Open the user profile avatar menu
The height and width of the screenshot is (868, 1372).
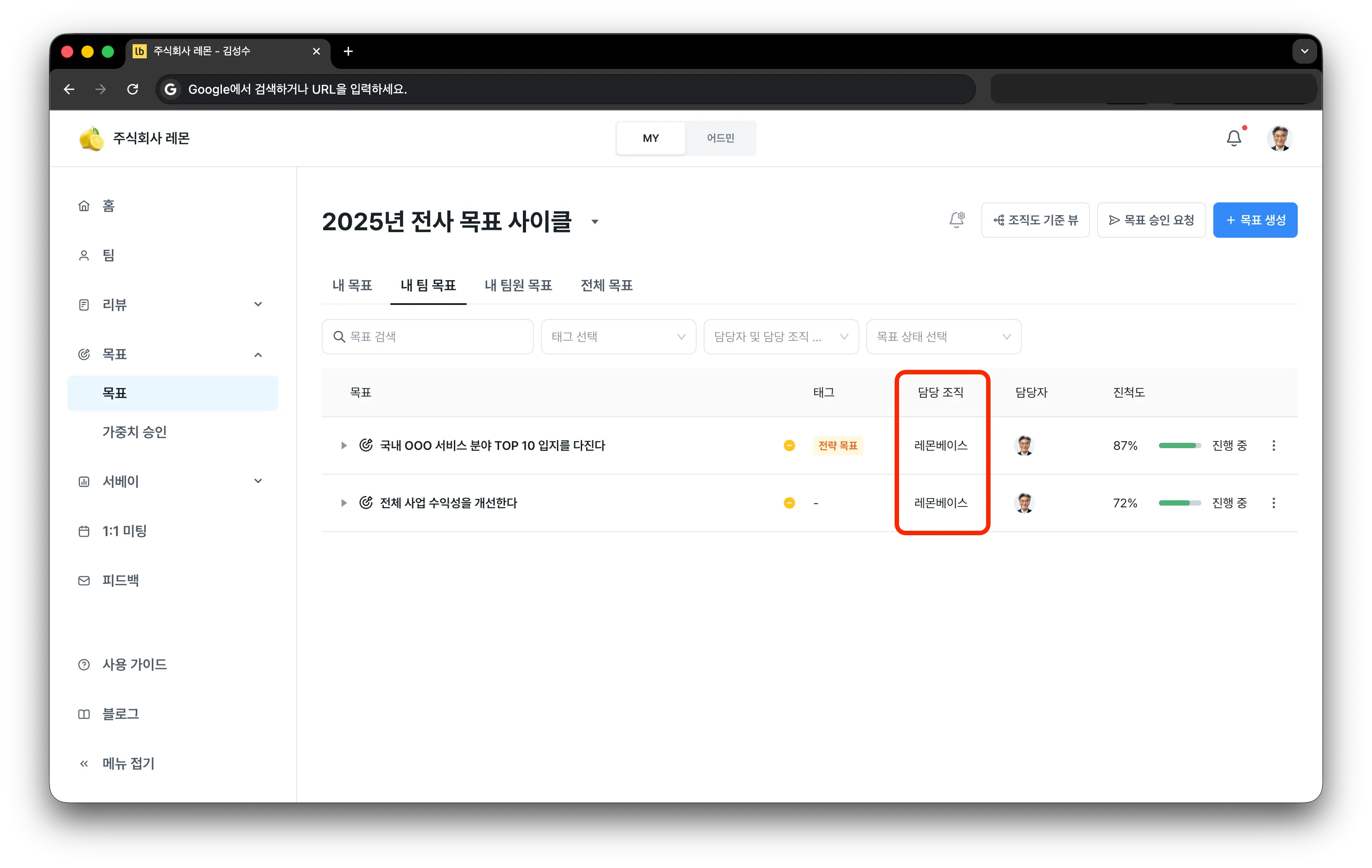click(x=1280, y=138)
